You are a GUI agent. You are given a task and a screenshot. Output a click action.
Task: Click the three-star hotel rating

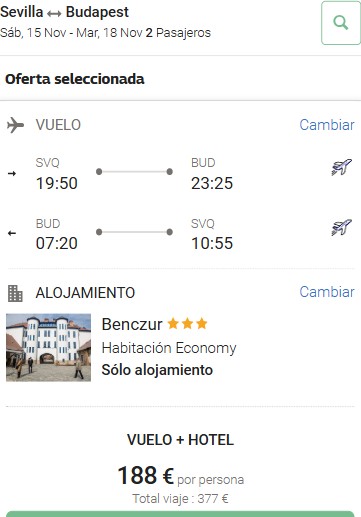click(x=187, y=324)
